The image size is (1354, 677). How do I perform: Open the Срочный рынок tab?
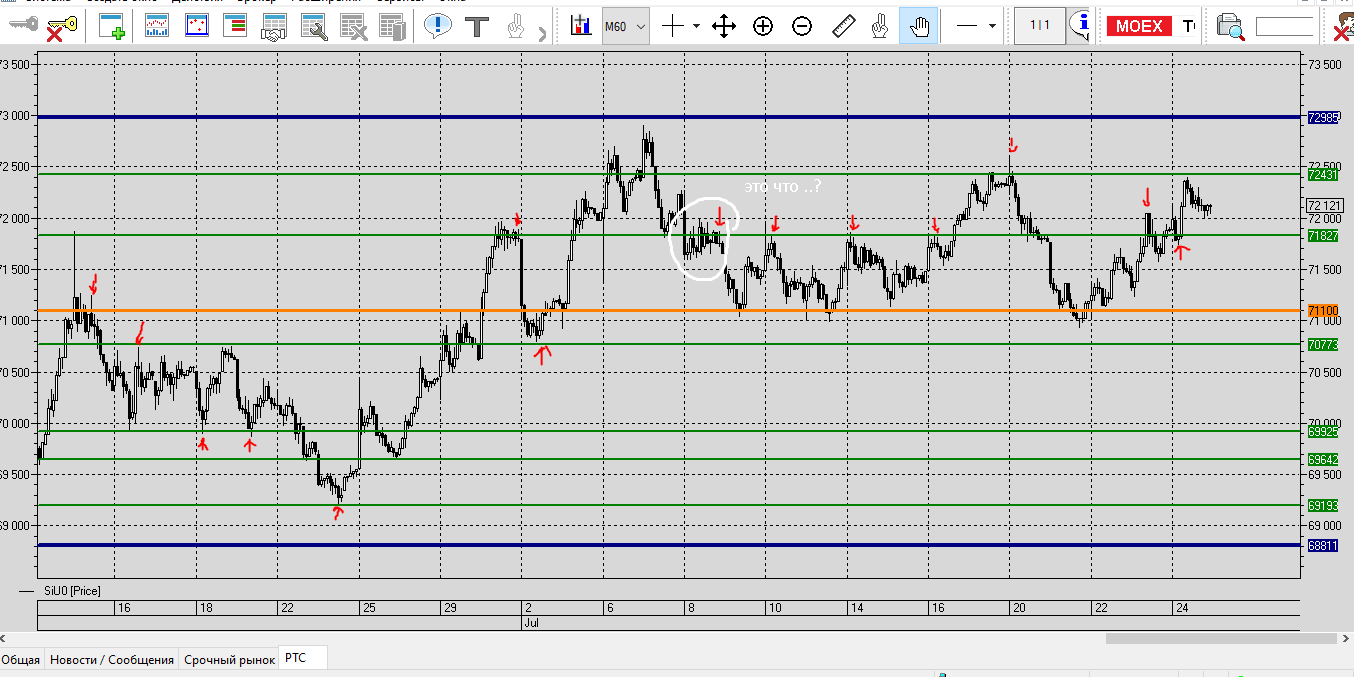(229, 659)
